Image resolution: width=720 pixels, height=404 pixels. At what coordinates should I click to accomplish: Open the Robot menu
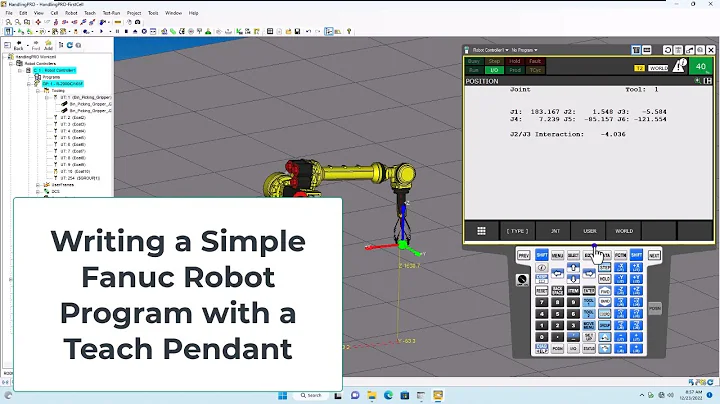(71, 13)
